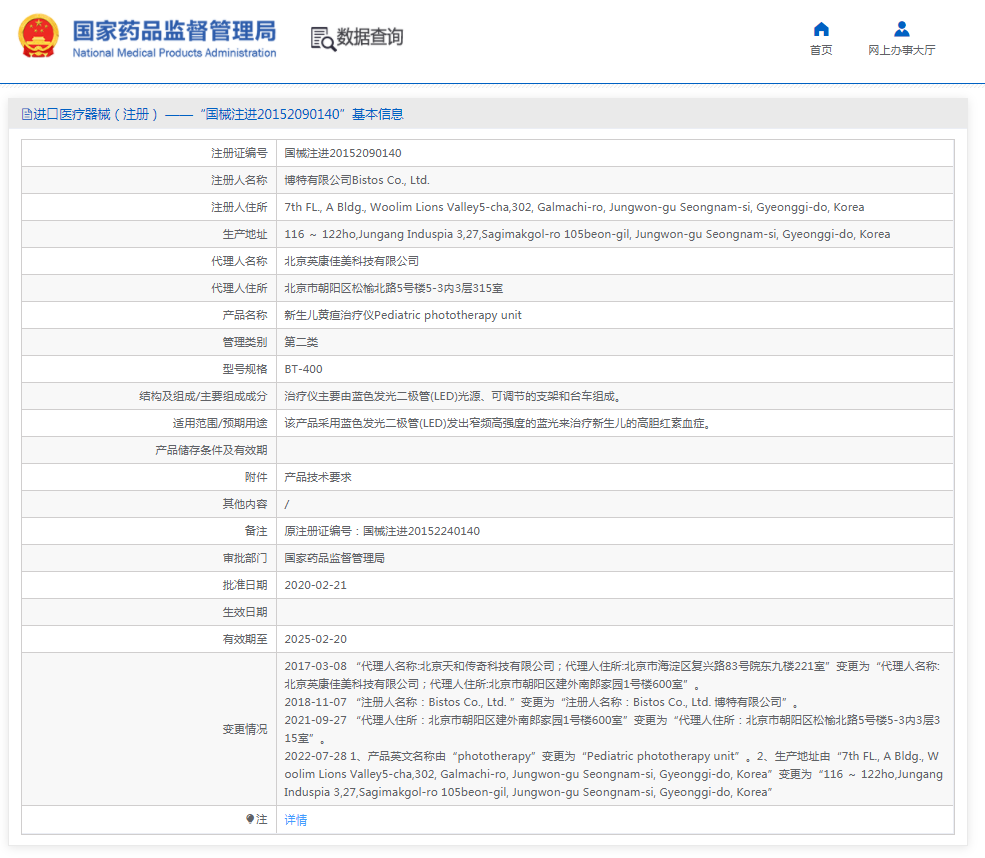Click the national emblem logo

click(38, 37)
